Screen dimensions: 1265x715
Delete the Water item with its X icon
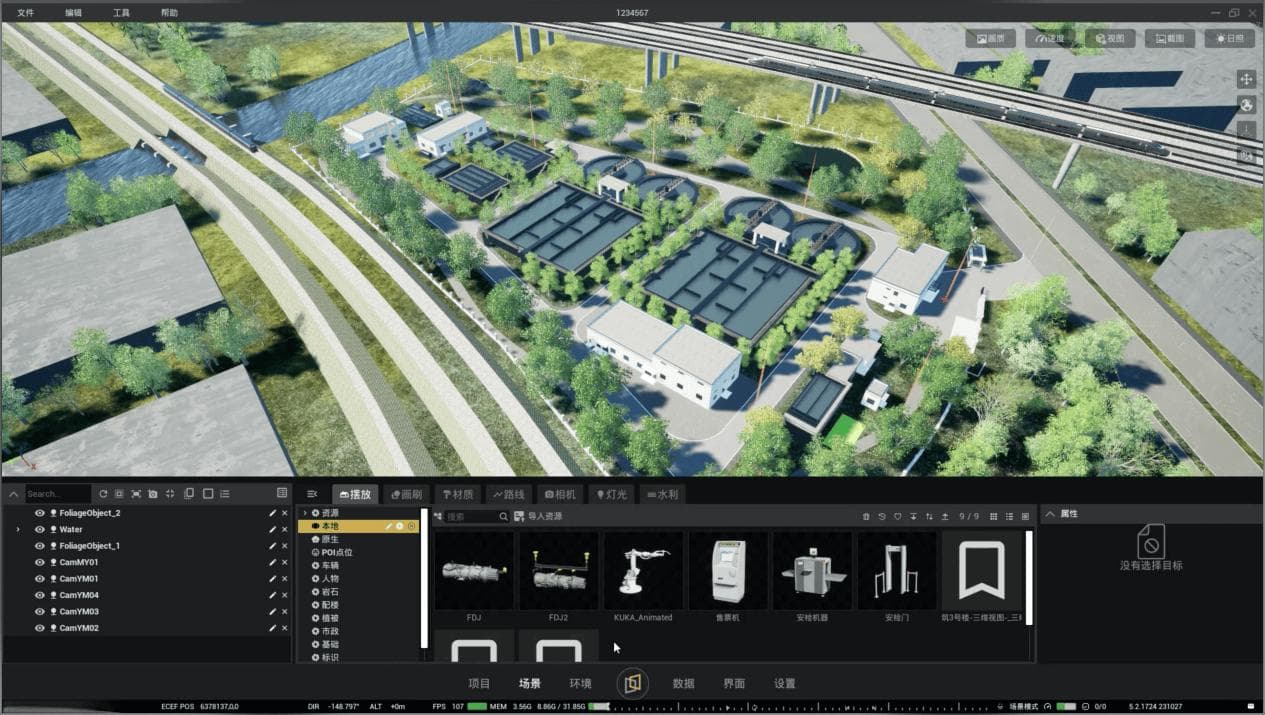284,529
